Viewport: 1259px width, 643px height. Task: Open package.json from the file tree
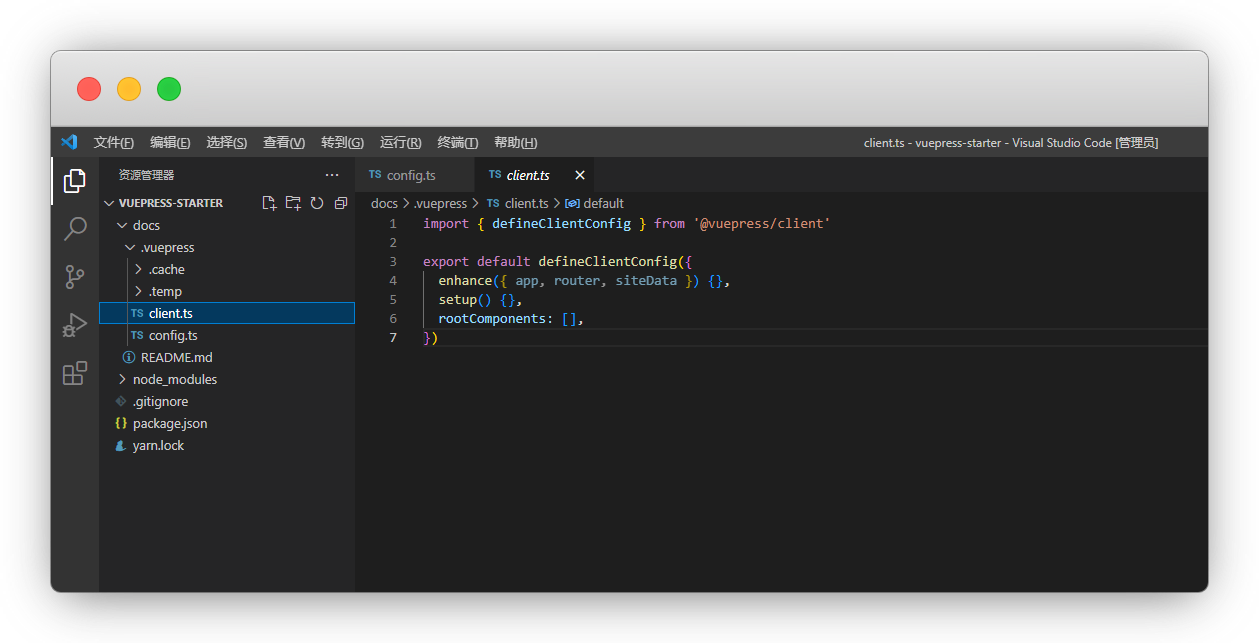coord(169,424)
